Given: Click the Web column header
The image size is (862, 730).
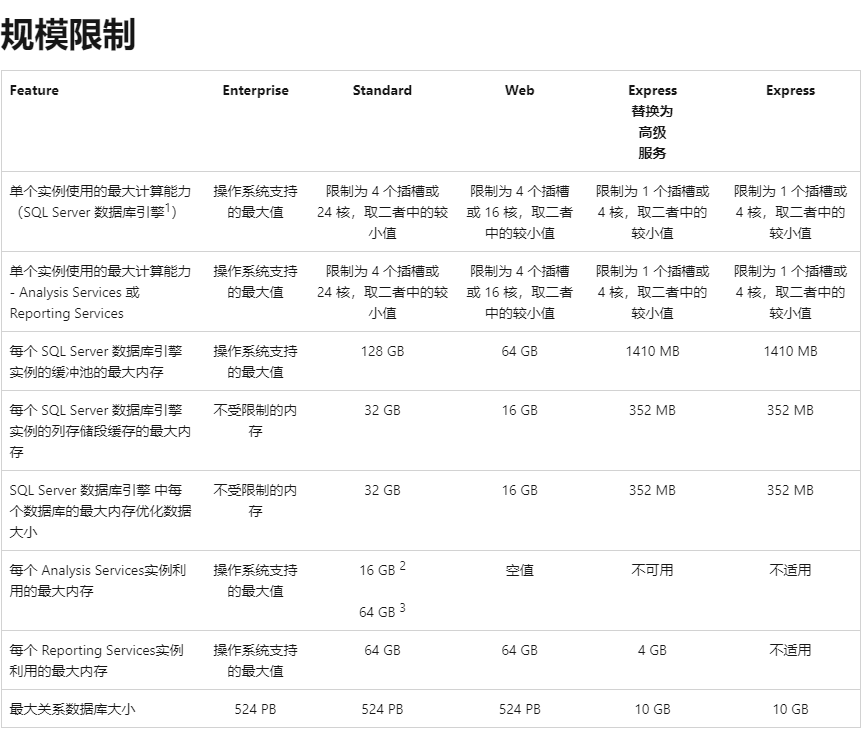Looking at the screenshot, I should 520,90.
